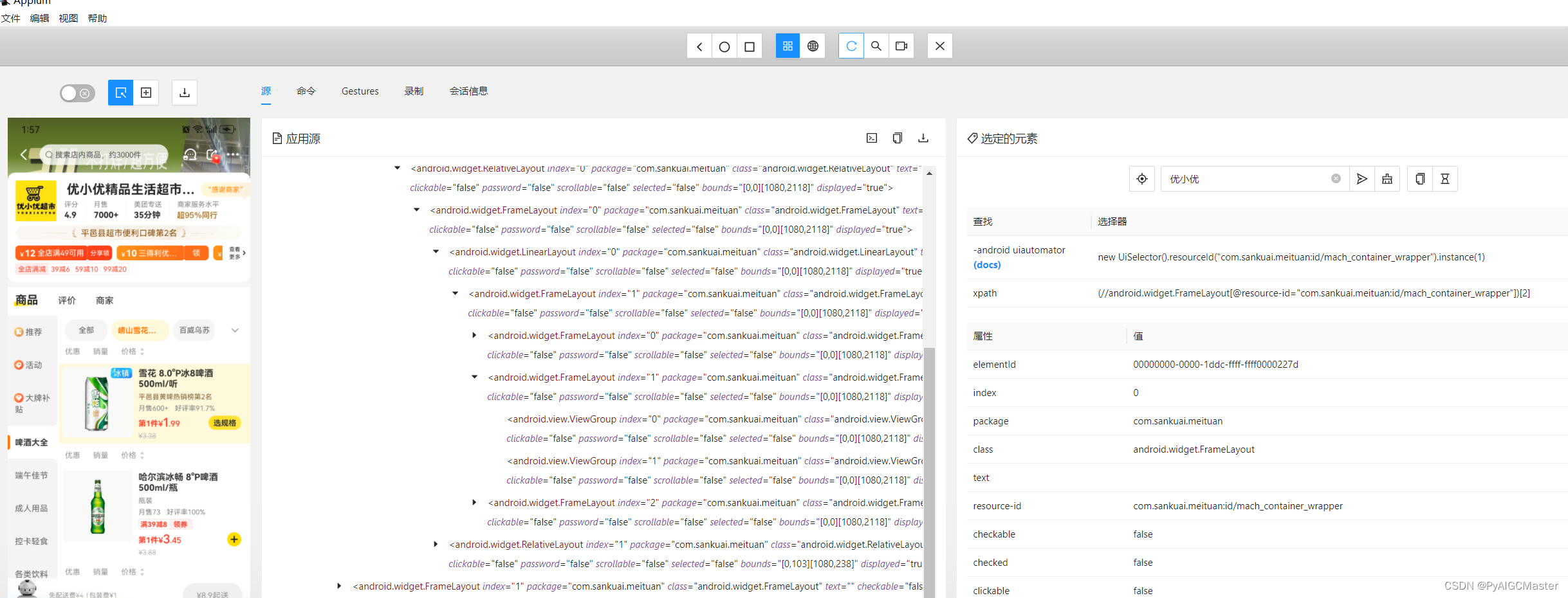Tap the 百威乌苏 filter chip
The image size is (1568, 598).
click(194, 331)
